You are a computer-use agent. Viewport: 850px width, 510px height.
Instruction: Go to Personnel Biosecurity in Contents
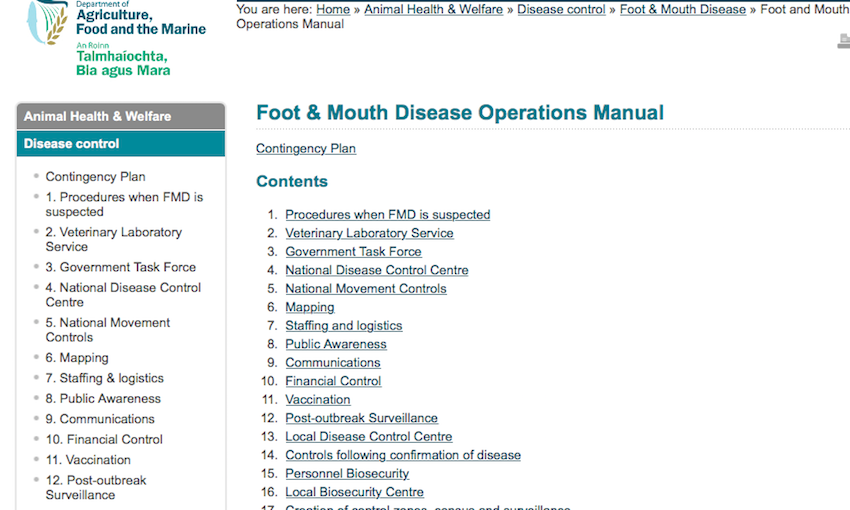tap(346, 474)
